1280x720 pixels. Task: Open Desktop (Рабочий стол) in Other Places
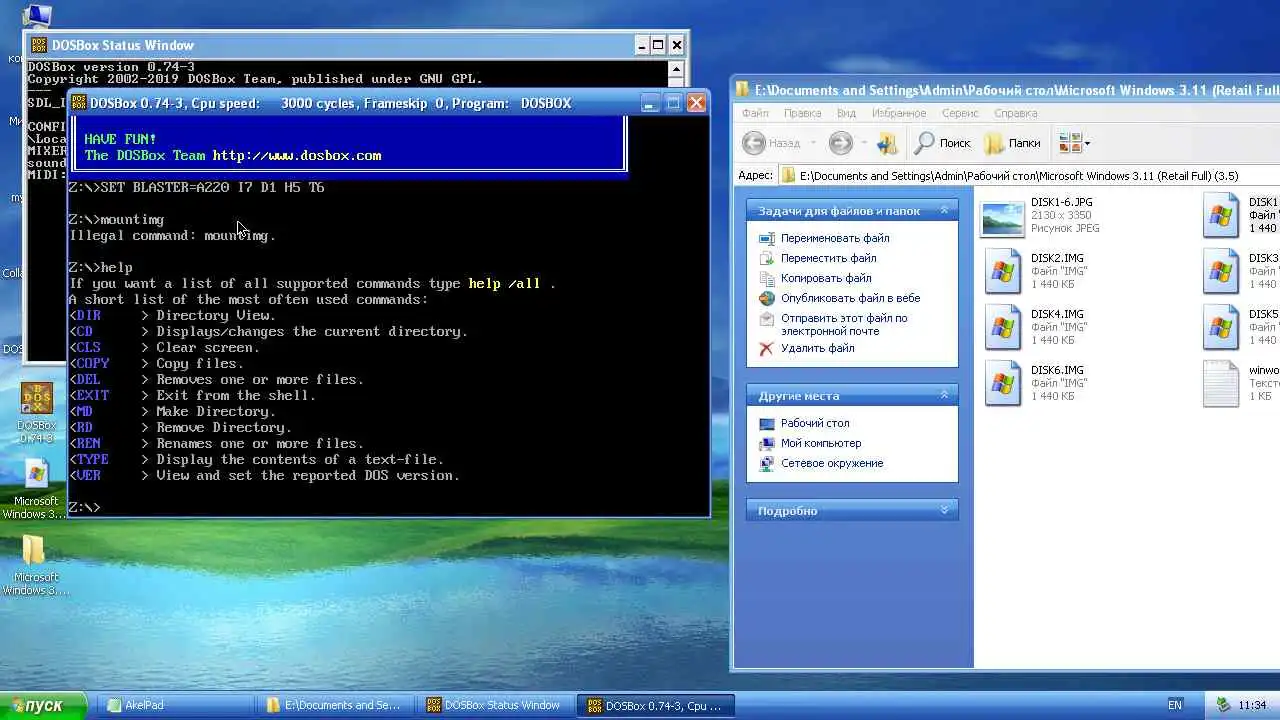[815, 423]
